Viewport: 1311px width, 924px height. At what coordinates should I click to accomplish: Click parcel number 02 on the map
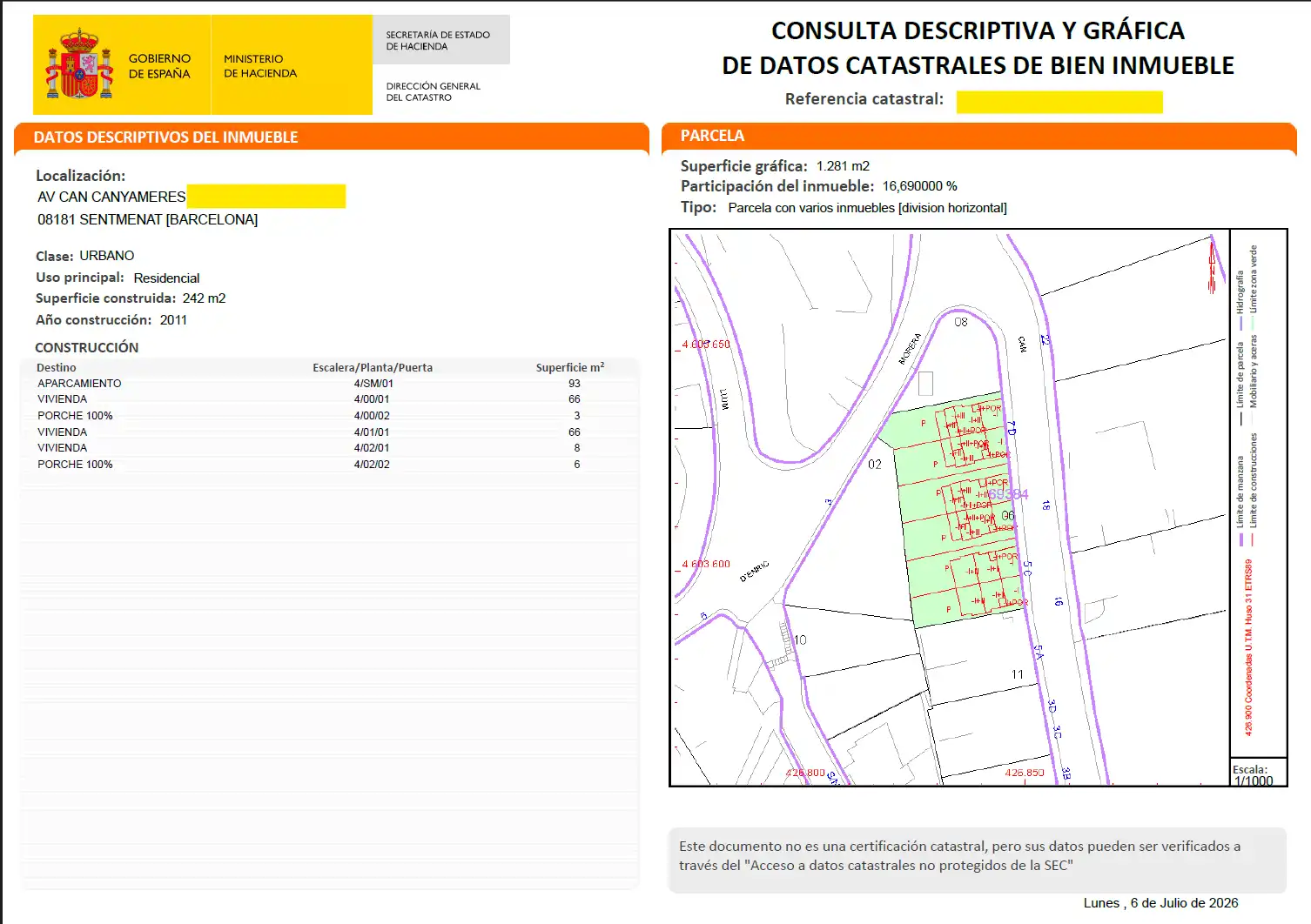tap(874, 465)
